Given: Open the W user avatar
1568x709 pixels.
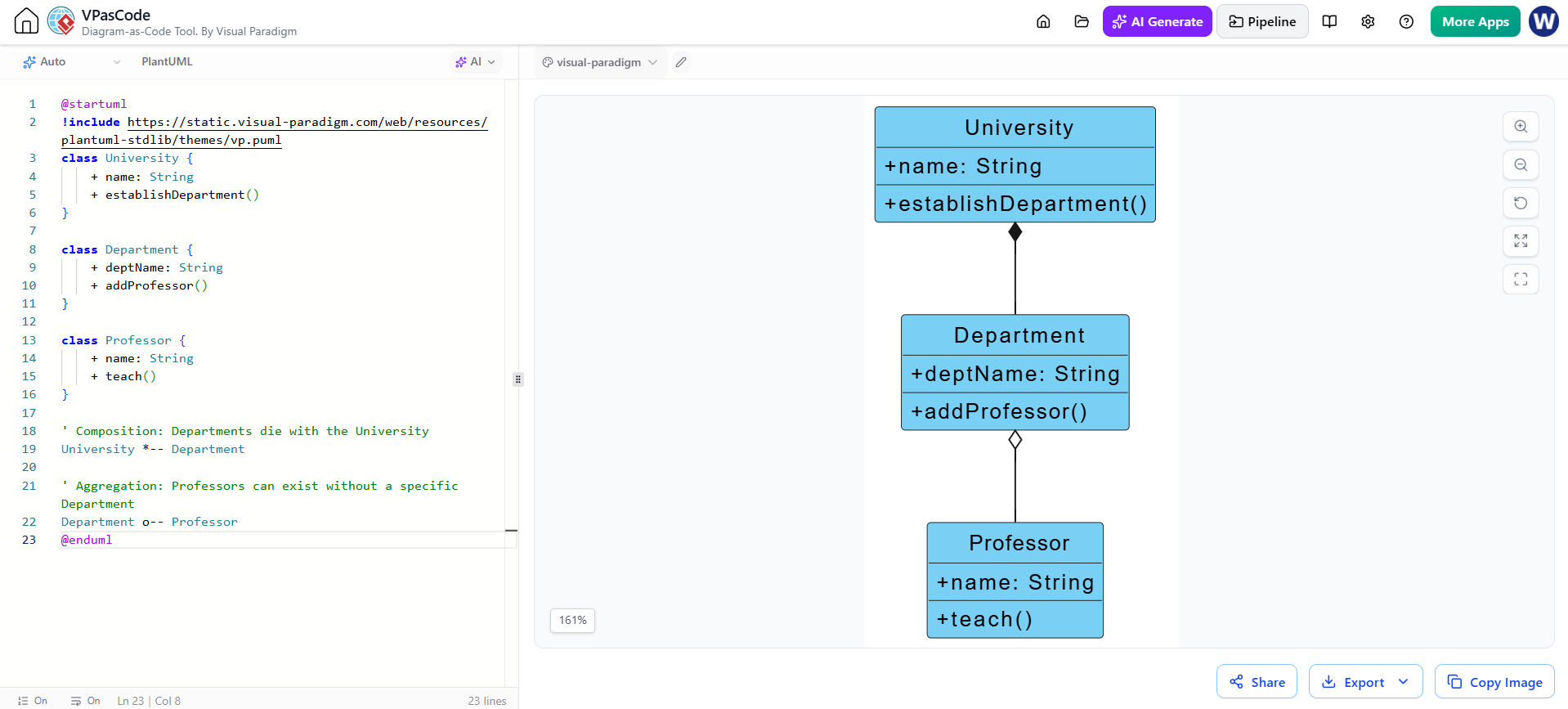Looking at the screenshot, I should [x=1543, y=21].
